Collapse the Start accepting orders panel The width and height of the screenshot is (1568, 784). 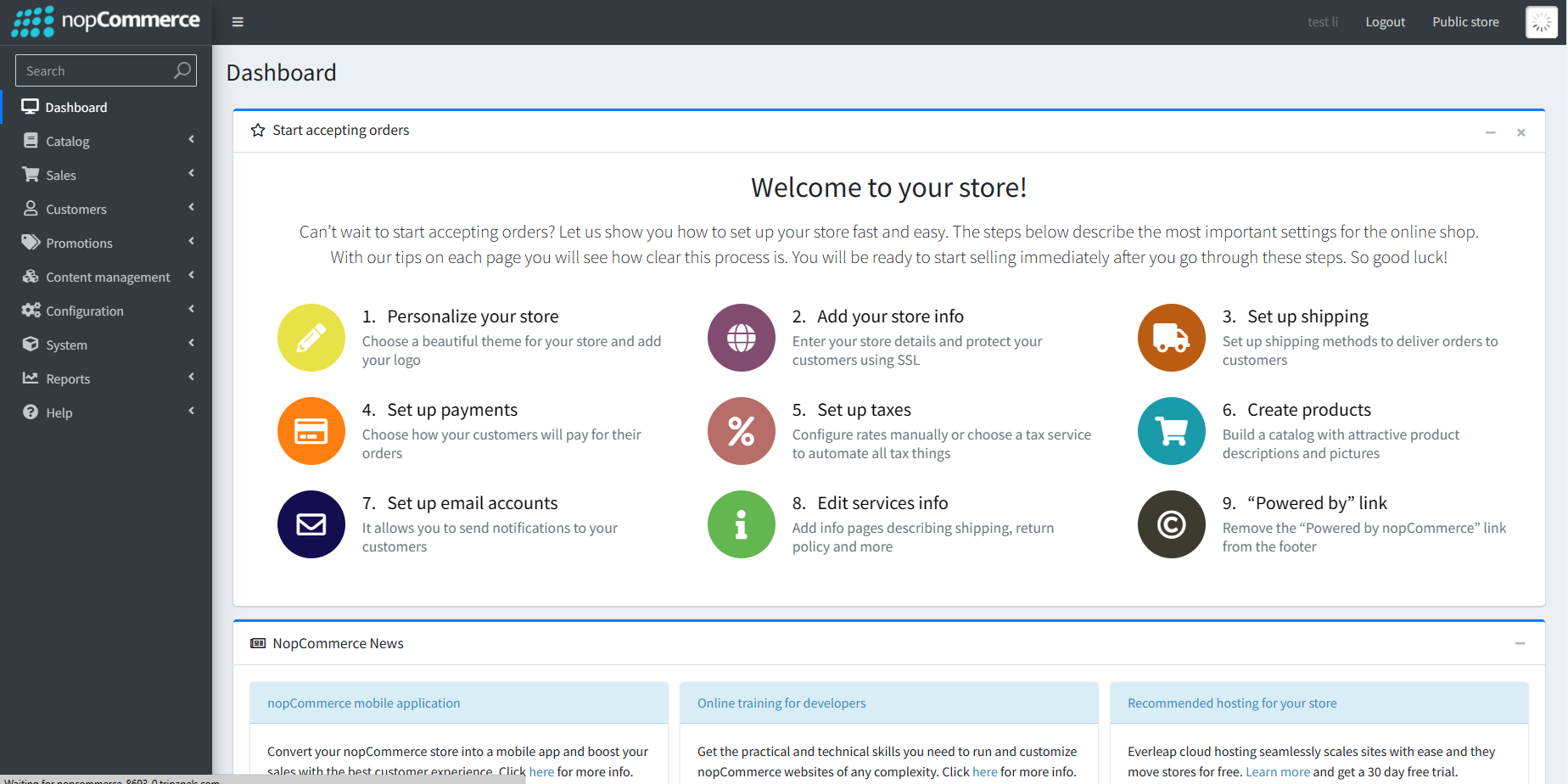1490,132
